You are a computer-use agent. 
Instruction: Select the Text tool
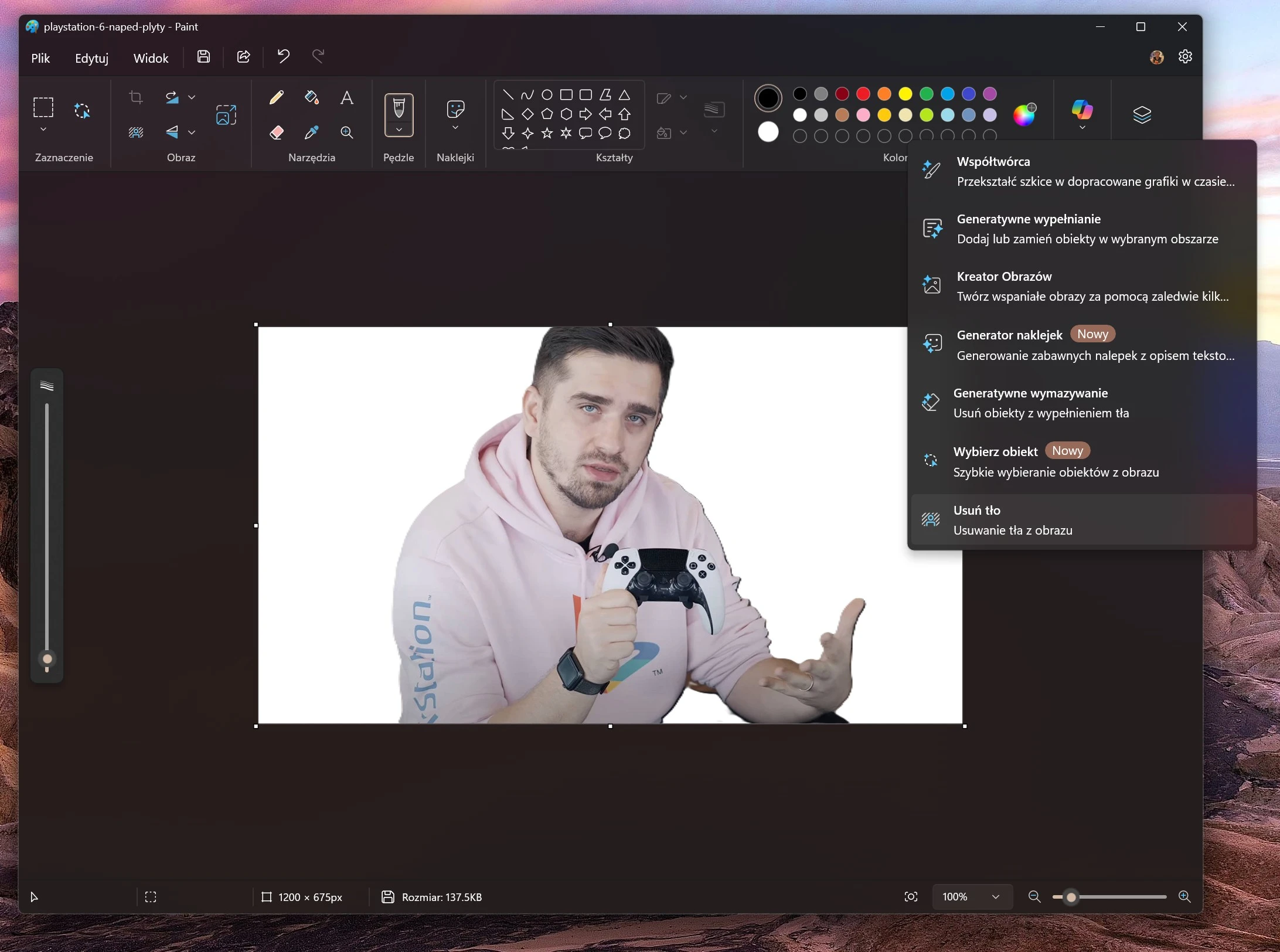pos(347,97)
